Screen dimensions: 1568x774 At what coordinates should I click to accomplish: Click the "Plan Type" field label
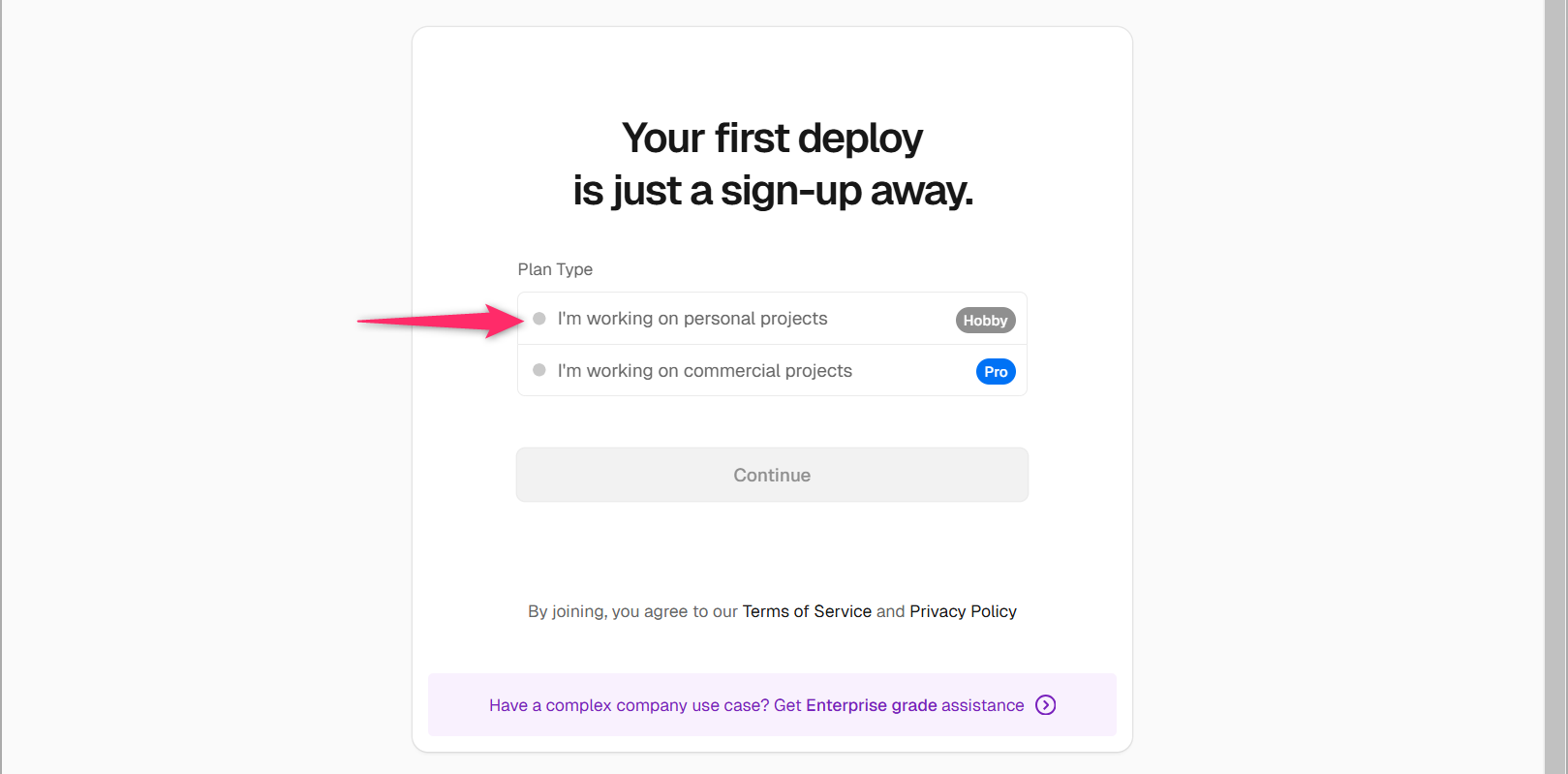click(555, 269)
